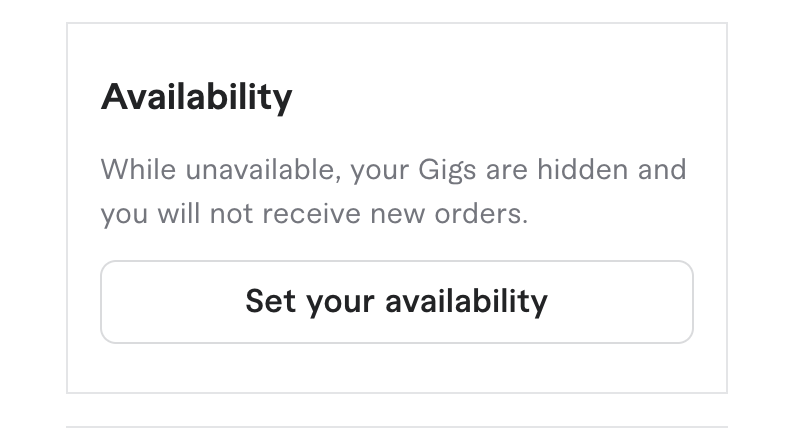Select the first line of the availability description

393,169
